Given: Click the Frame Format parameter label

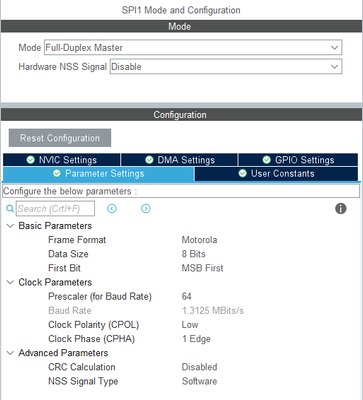Looking at the screenshot, I should coord(77,240).
